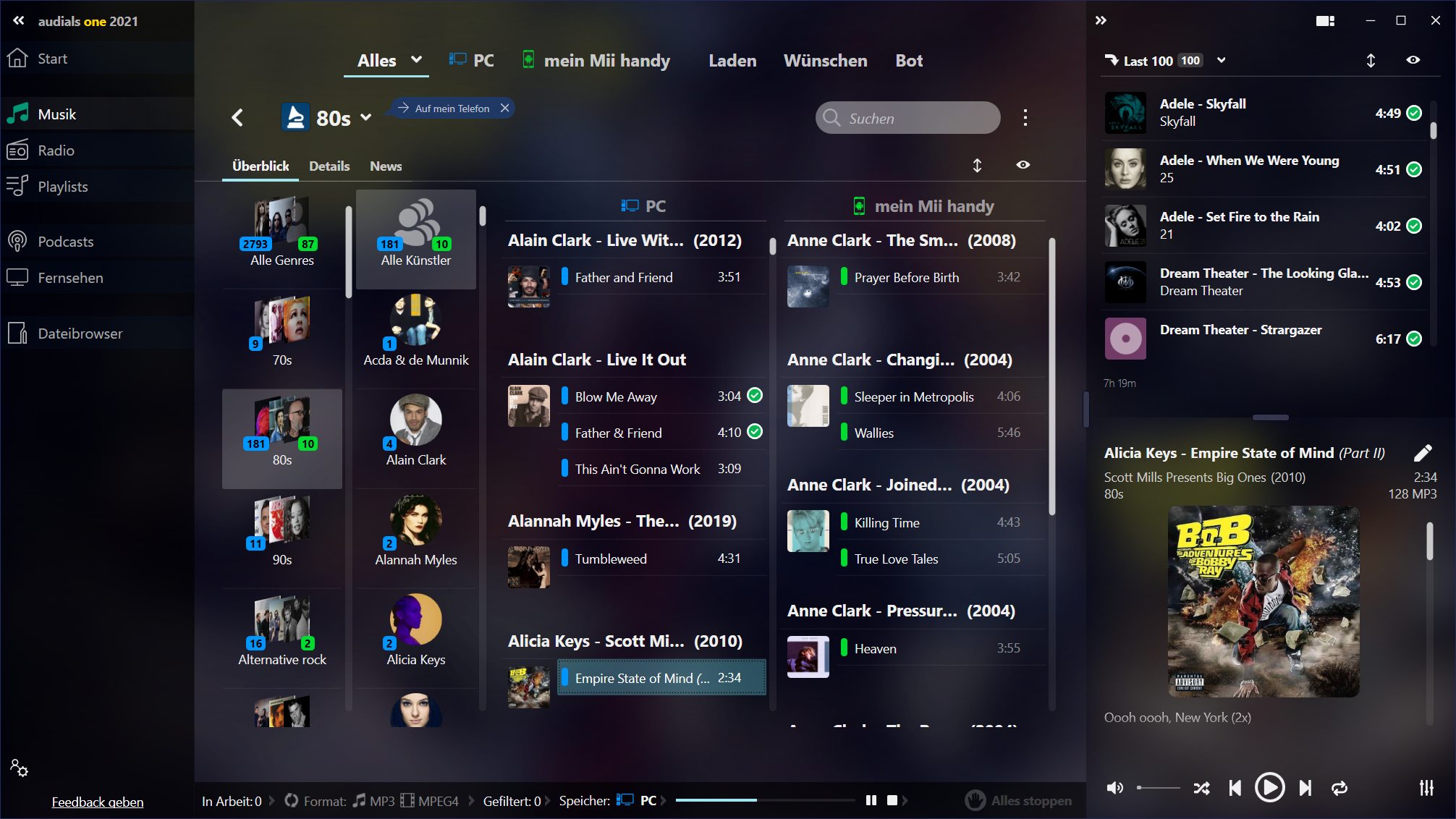Collapse the left sidebar with double chevron
1456x819 pixels.
pos(18,21)
